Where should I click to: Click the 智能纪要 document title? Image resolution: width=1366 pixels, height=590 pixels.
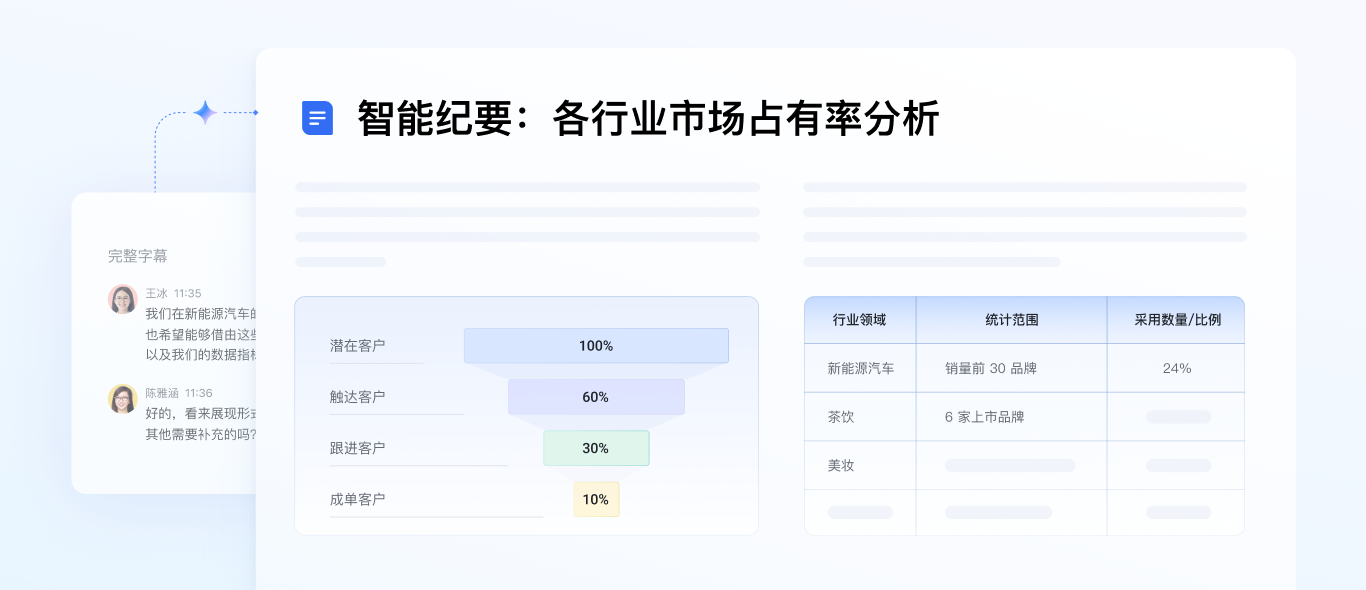click(x=648, y=118)
